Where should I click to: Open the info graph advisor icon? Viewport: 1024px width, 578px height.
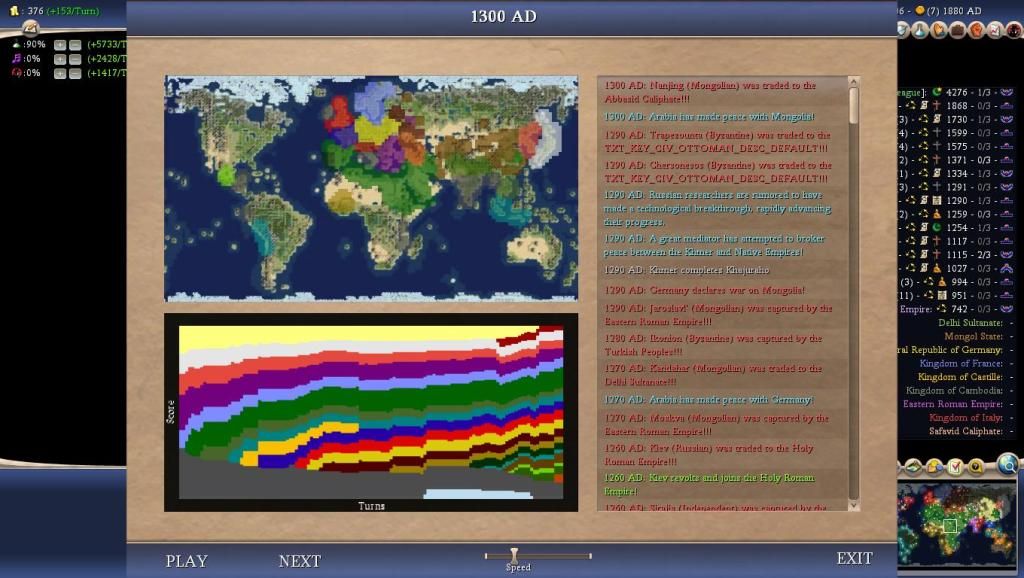tap(995, 29)
